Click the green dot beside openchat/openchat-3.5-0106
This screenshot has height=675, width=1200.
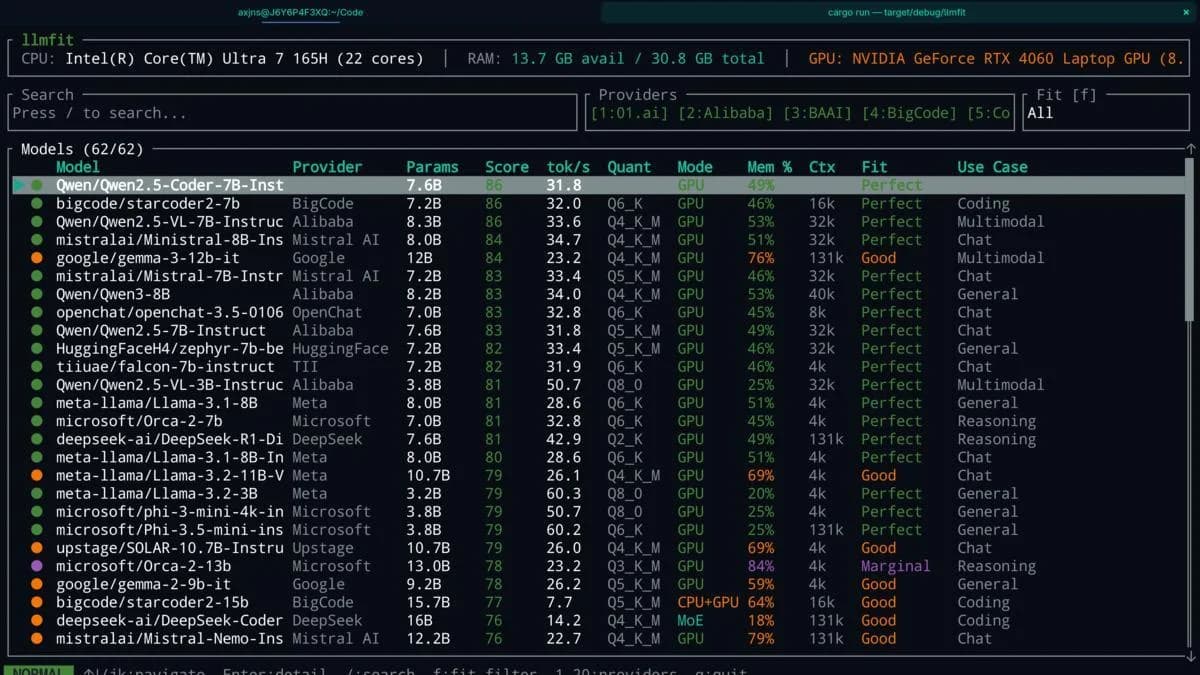pos(37,313)
